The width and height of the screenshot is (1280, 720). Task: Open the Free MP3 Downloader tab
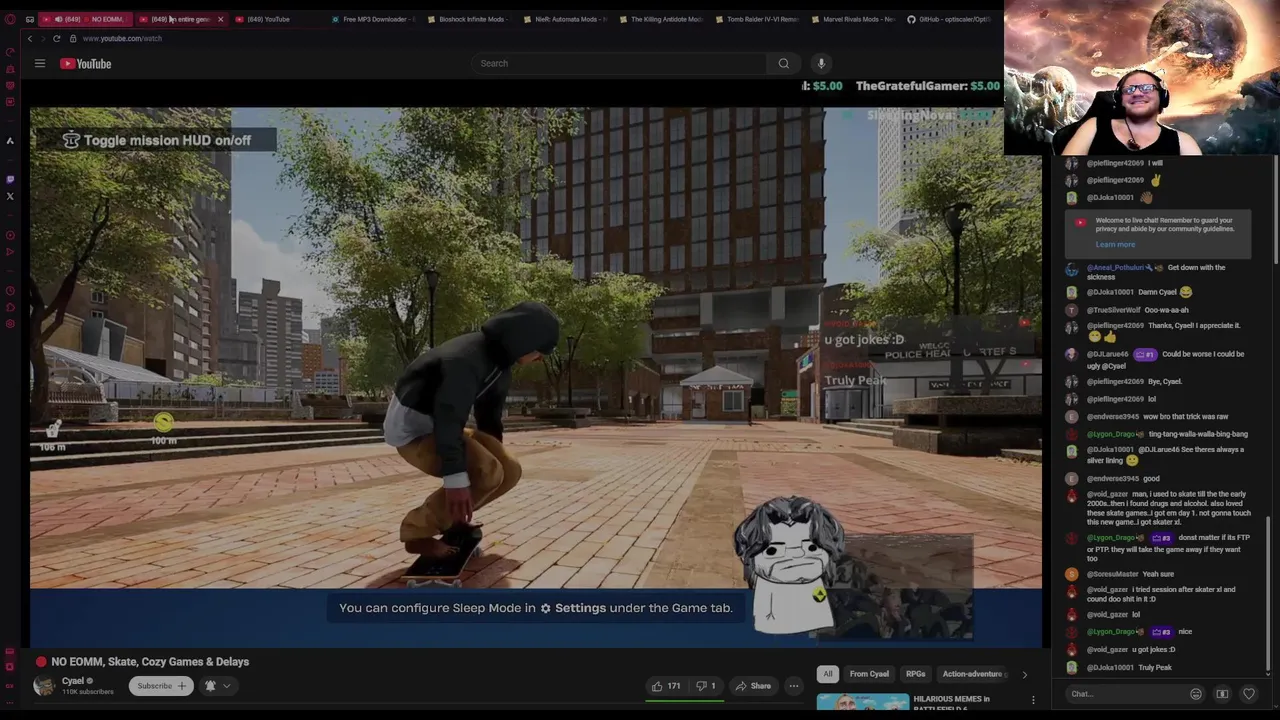372,19
